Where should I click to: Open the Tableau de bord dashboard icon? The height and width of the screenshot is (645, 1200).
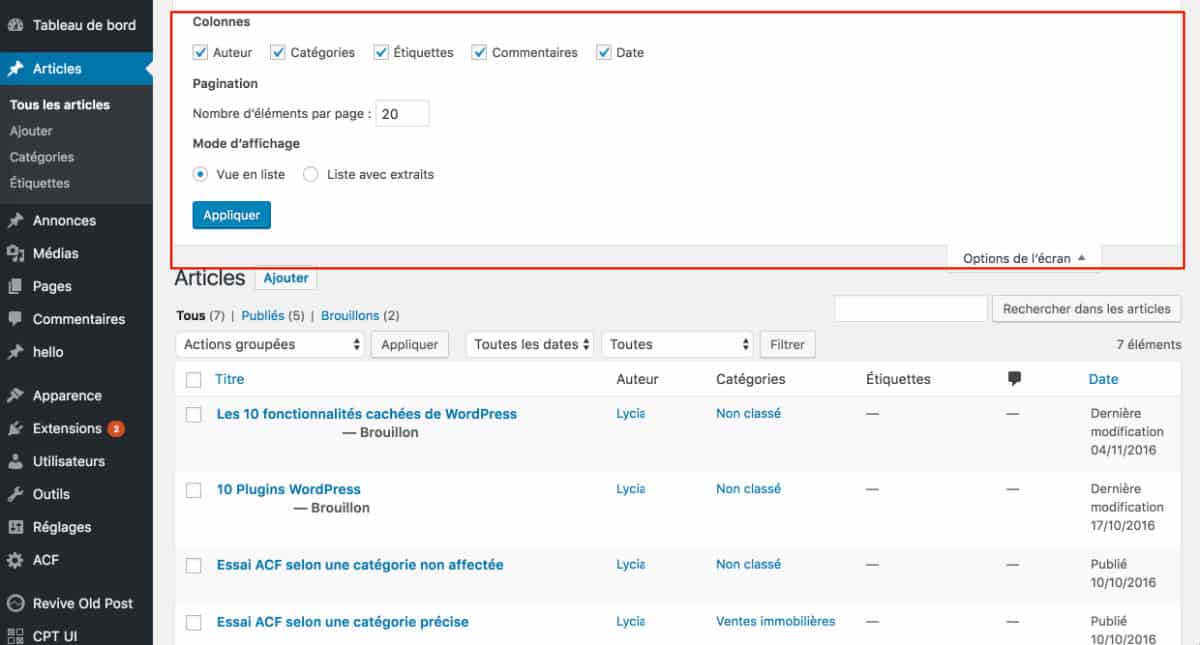(18, 26)
